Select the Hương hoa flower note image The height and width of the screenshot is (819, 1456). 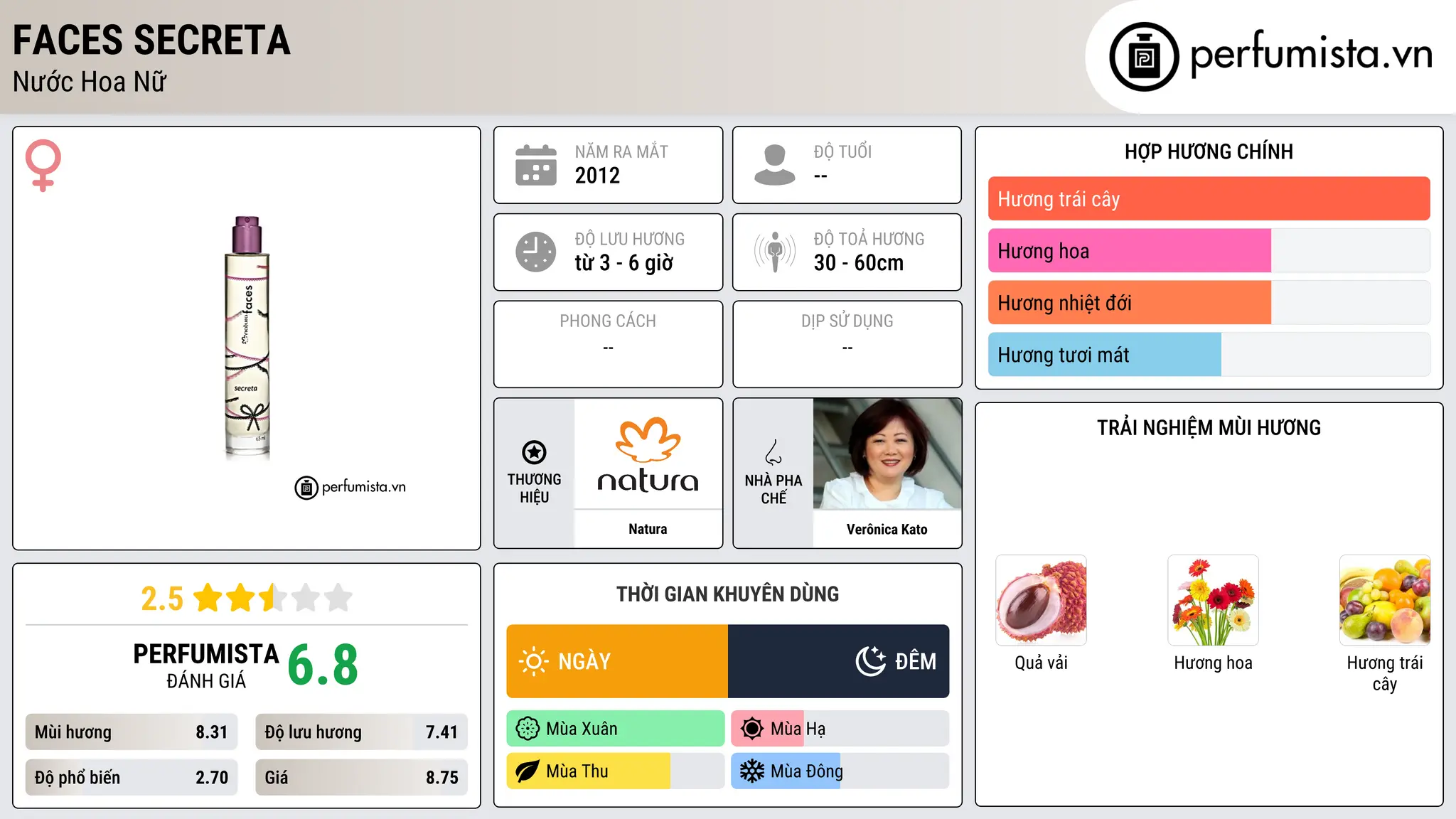(x=1213, y=600)
